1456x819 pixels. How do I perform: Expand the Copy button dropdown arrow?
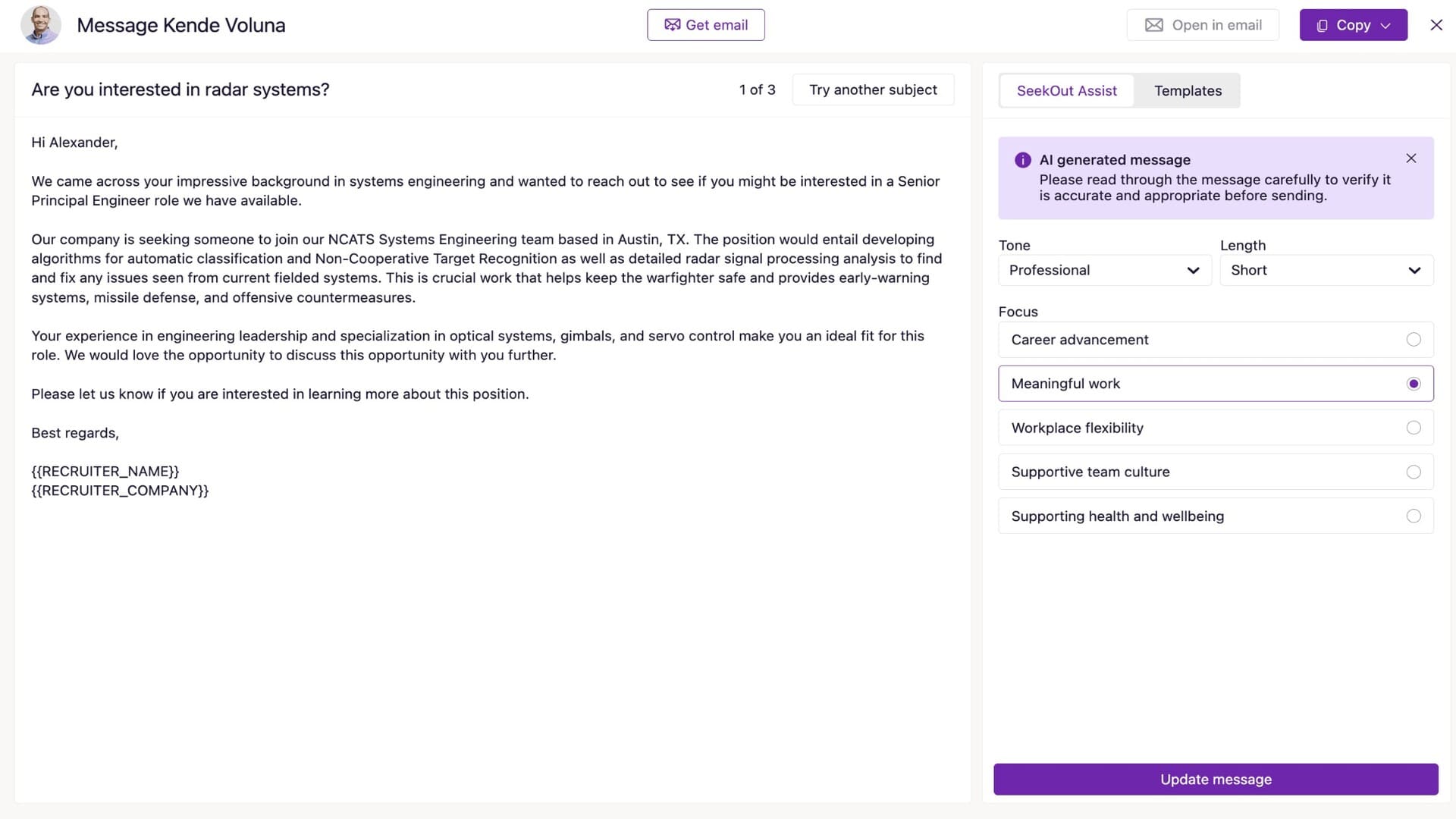1385,24
